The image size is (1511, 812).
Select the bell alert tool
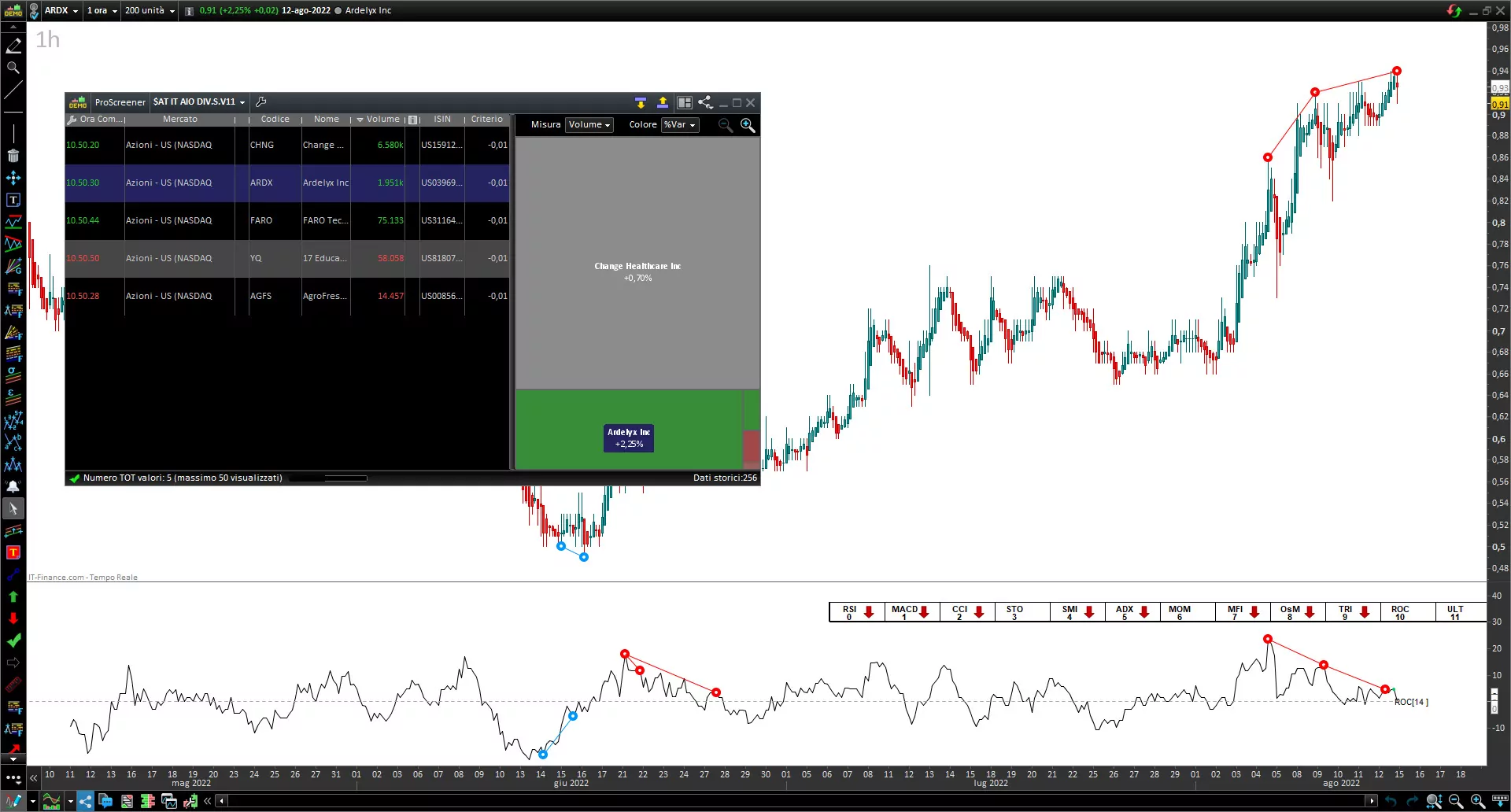pyautogui.click(x=13, y=486)
